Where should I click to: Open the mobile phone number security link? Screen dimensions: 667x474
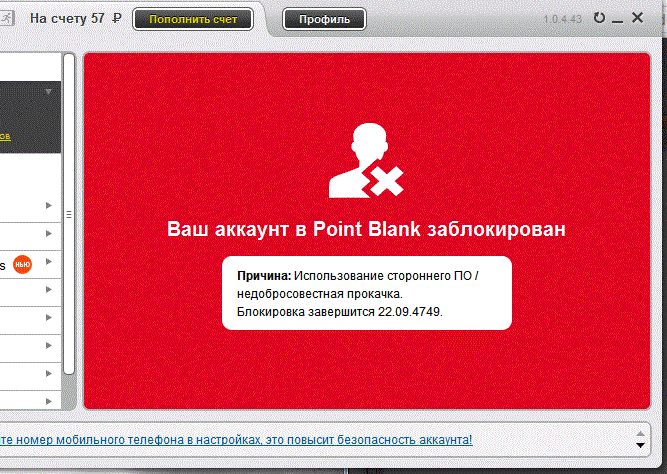pyautogui.click(x=236, y=440)
